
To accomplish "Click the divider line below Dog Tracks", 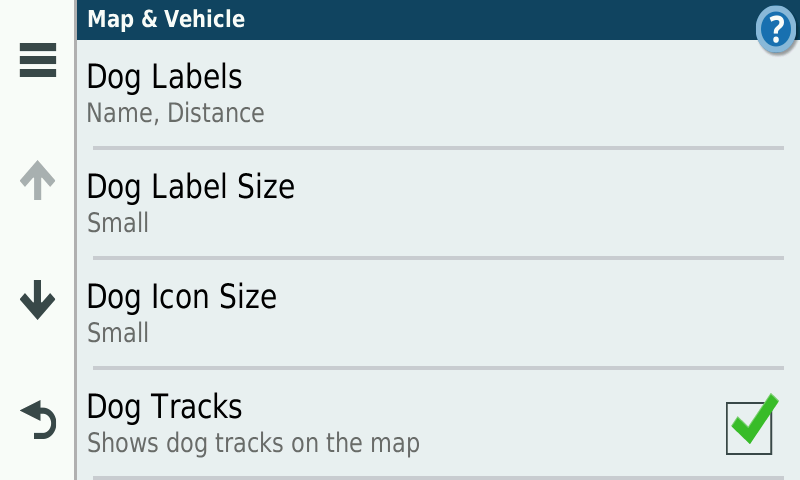I will tap(438, 477).
